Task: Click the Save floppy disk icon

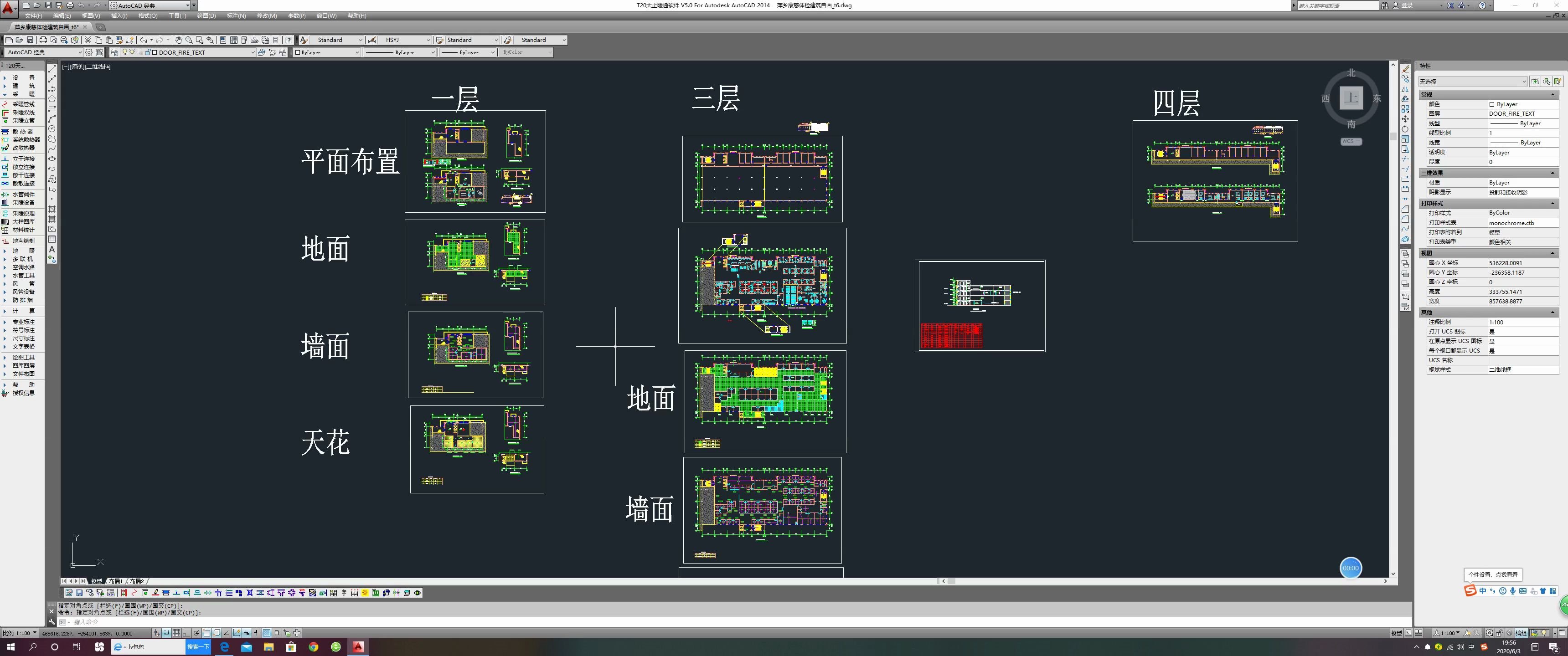Action: 30,40
